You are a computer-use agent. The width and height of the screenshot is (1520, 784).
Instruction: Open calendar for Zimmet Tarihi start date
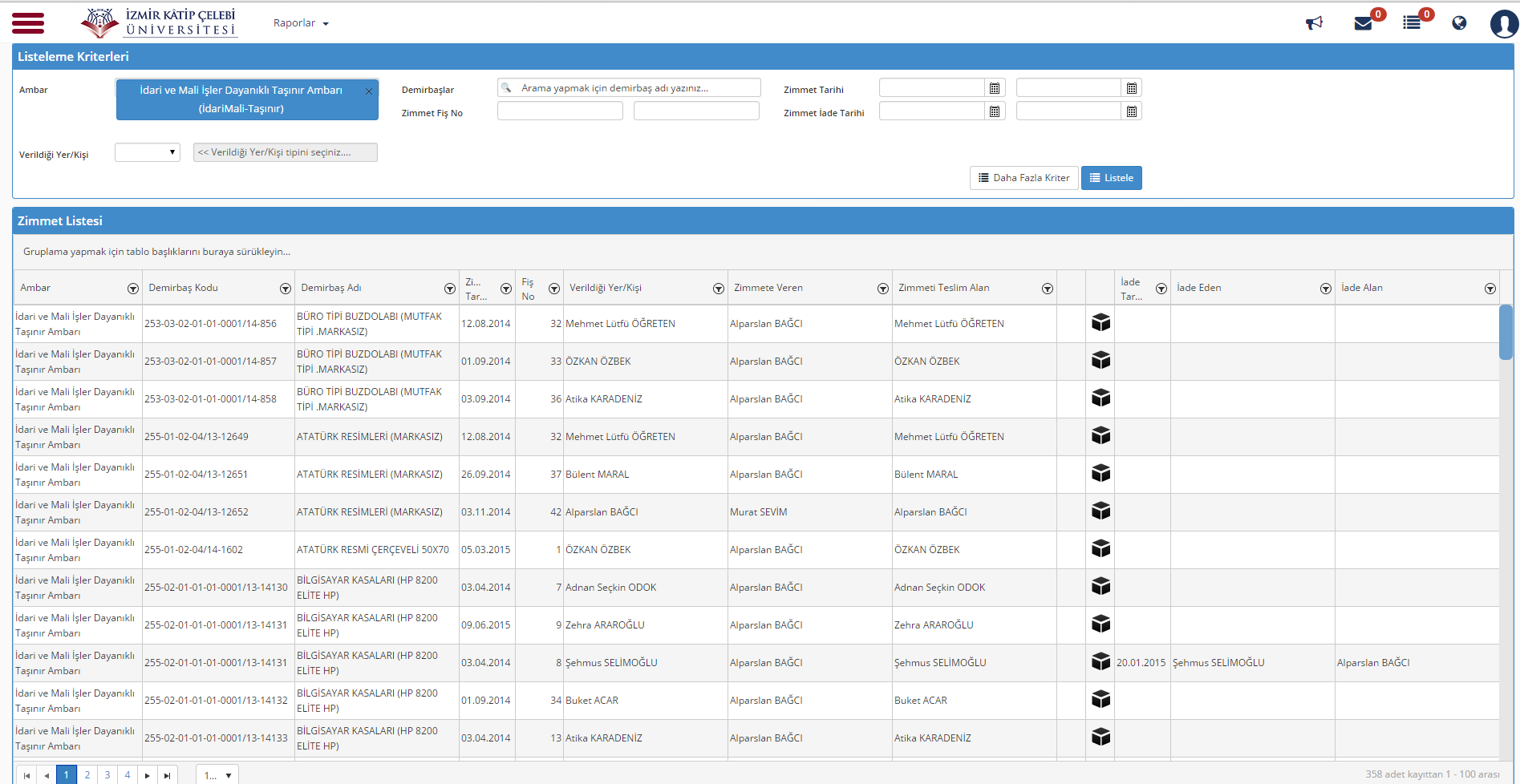coord(995,88)
